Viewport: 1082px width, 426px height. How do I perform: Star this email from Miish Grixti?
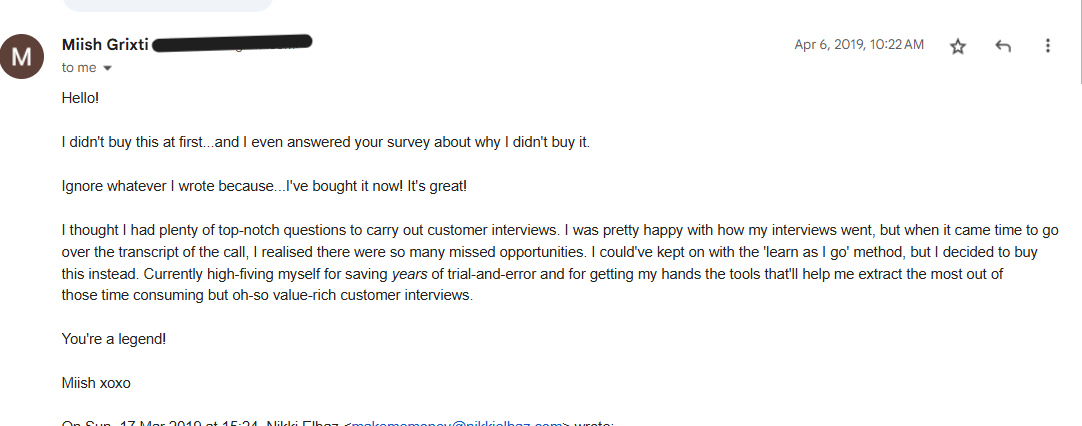[957, 46]
